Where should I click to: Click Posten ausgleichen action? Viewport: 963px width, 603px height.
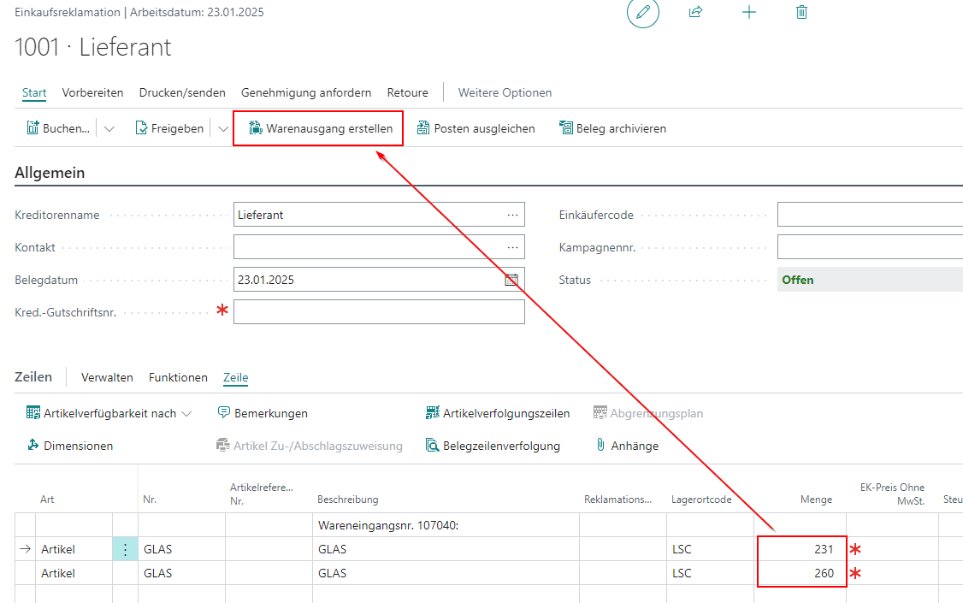(x=475, y=128)
